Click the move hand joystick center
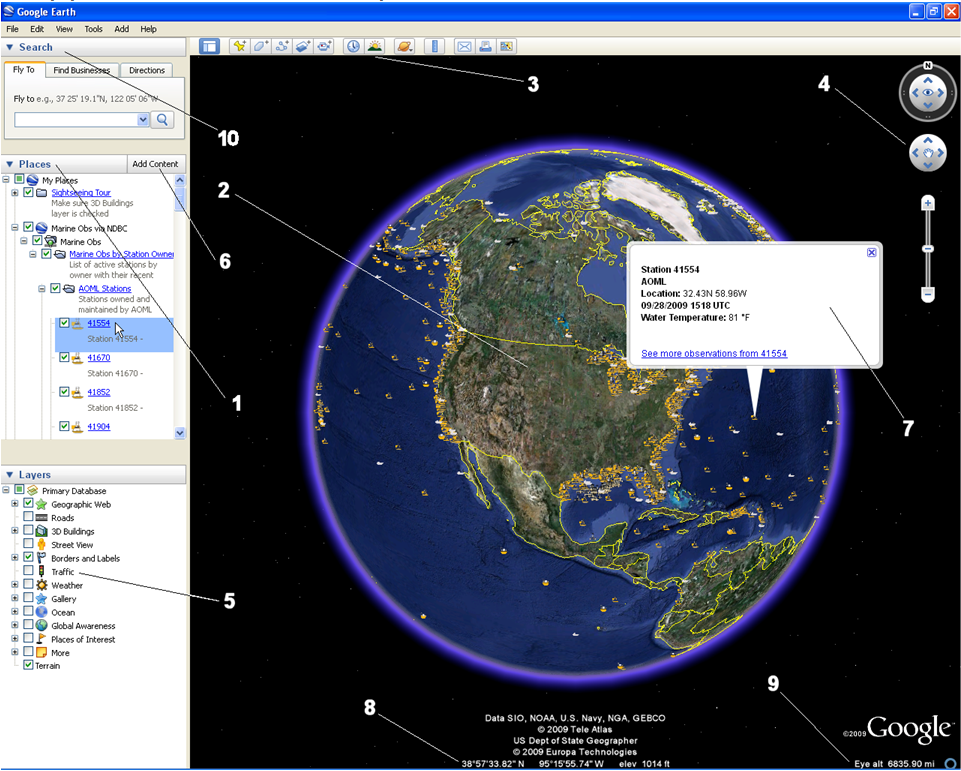The width and height of the screenshot is (961, 771). coord(928,153)
